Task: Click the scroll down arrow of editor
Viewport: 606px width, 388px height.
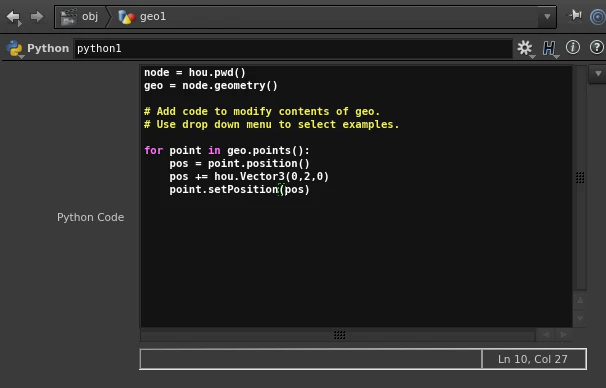Action: (580, 318)
